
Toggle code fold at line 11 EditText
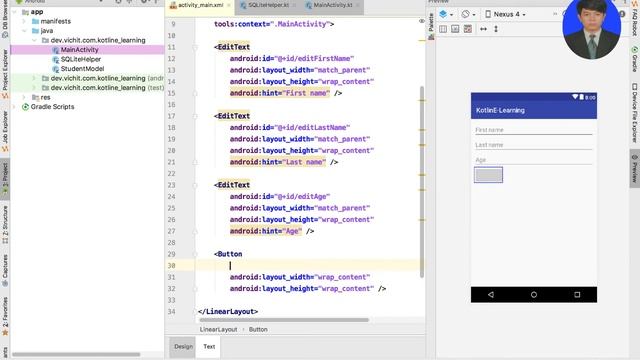point(195,47)
